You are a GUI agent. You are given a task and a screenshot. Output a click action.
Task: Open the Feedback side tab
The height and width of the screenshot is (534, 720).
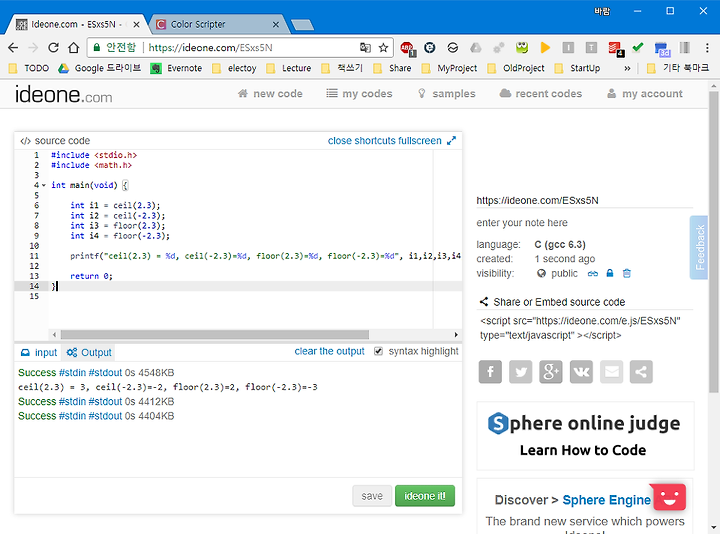pyautogui.click(x=699, y=247)
